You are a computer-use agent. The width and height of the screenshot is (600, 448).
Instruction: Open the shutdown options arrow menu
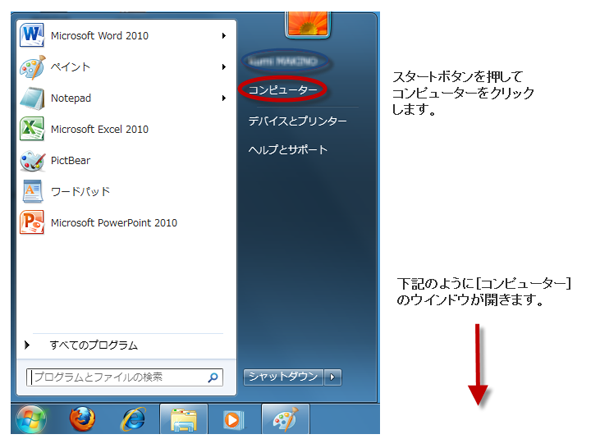[x=333, y=377]
